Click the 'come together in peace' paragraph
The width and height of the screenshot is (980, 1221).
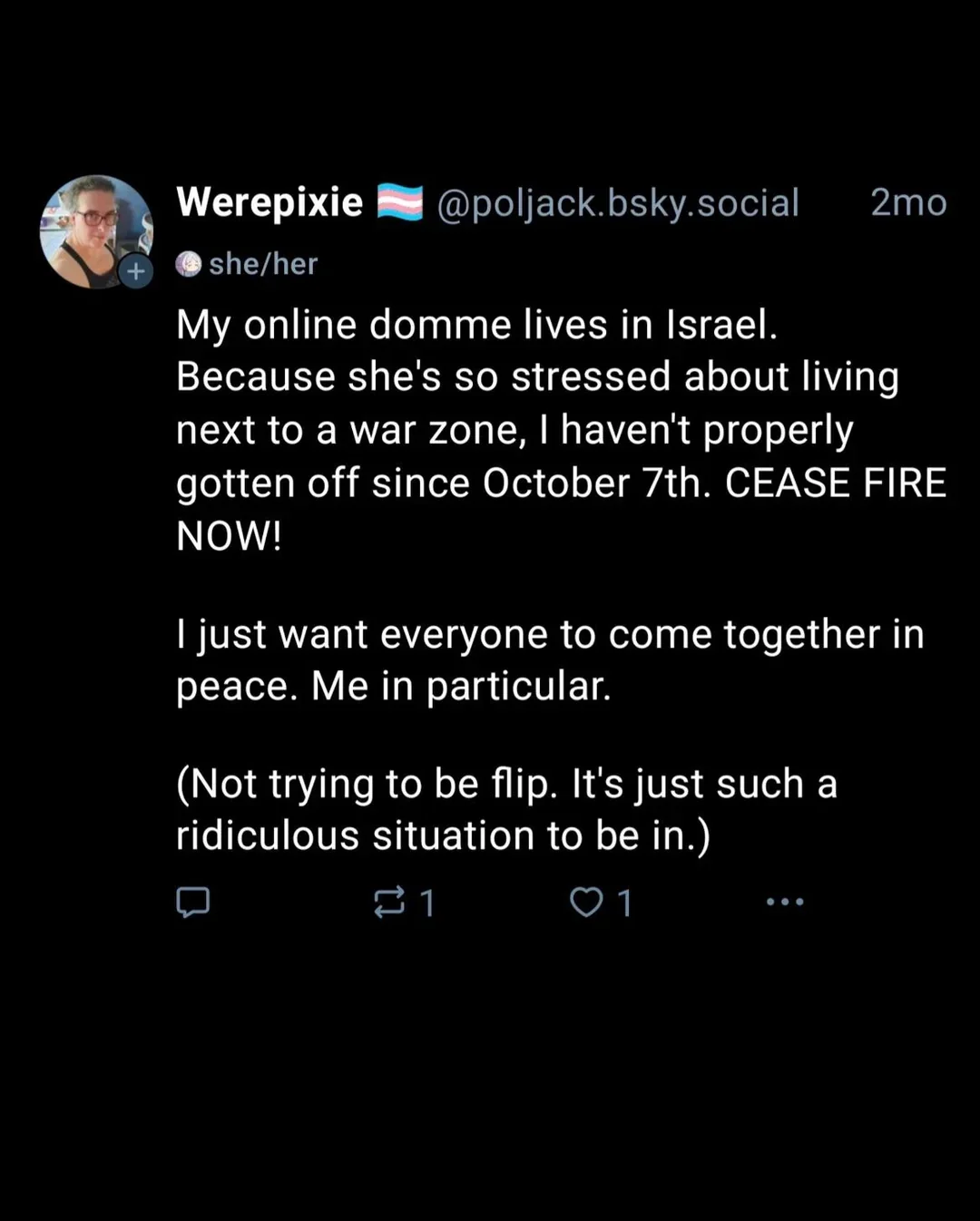(549, 659)
